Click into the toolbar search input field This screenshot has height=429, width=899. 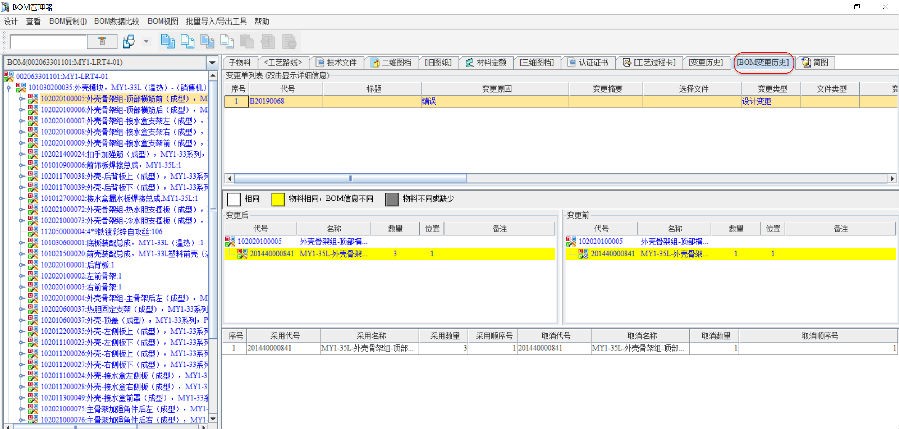coord(50,42)
